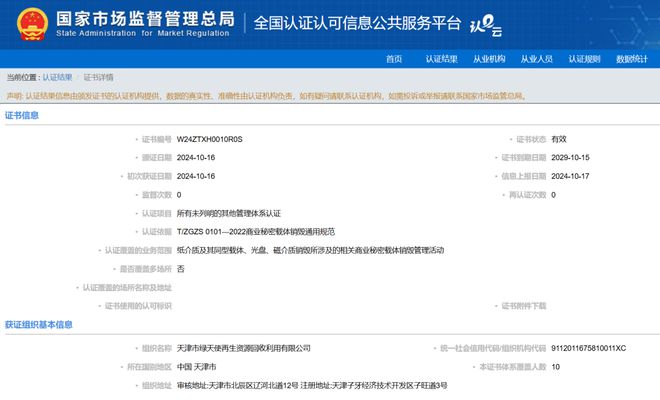Click the organization address text 审核地址
The width and height of the screenshot is (660, 400).
312,385
